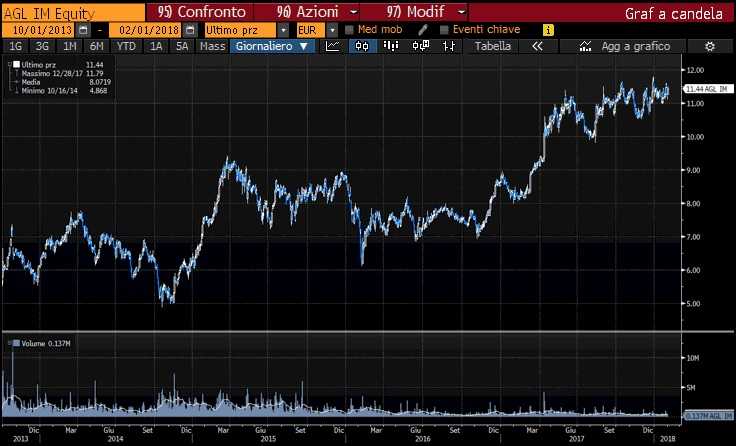The image size is (736, 446).
Task: Select the candlestick chart type icon
Action: tap(362, 46)
